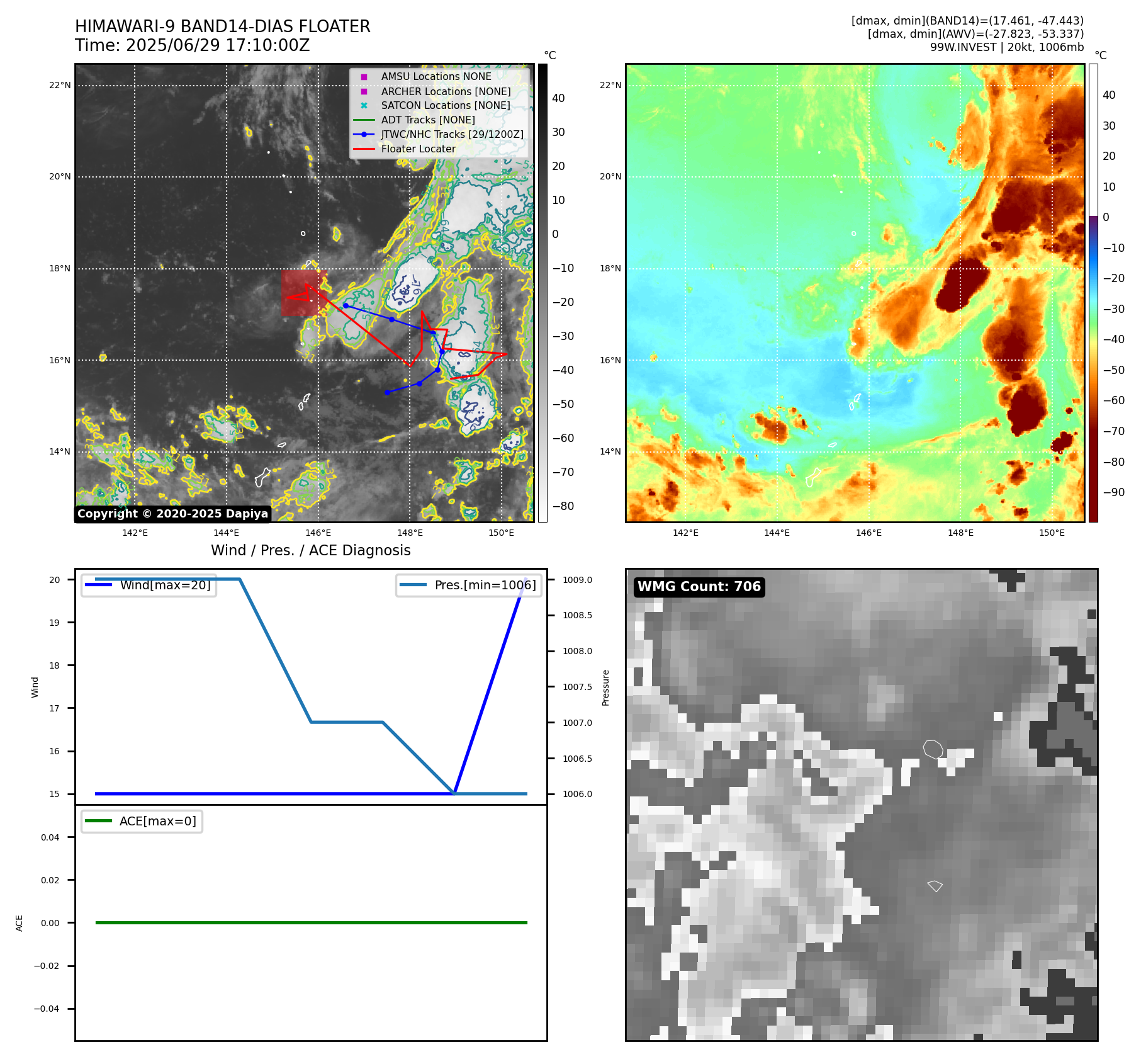1141x1064 pixels.
Task: Click the Wind / Pres. / ACE Diagnosis title
Action: (311, 550)
